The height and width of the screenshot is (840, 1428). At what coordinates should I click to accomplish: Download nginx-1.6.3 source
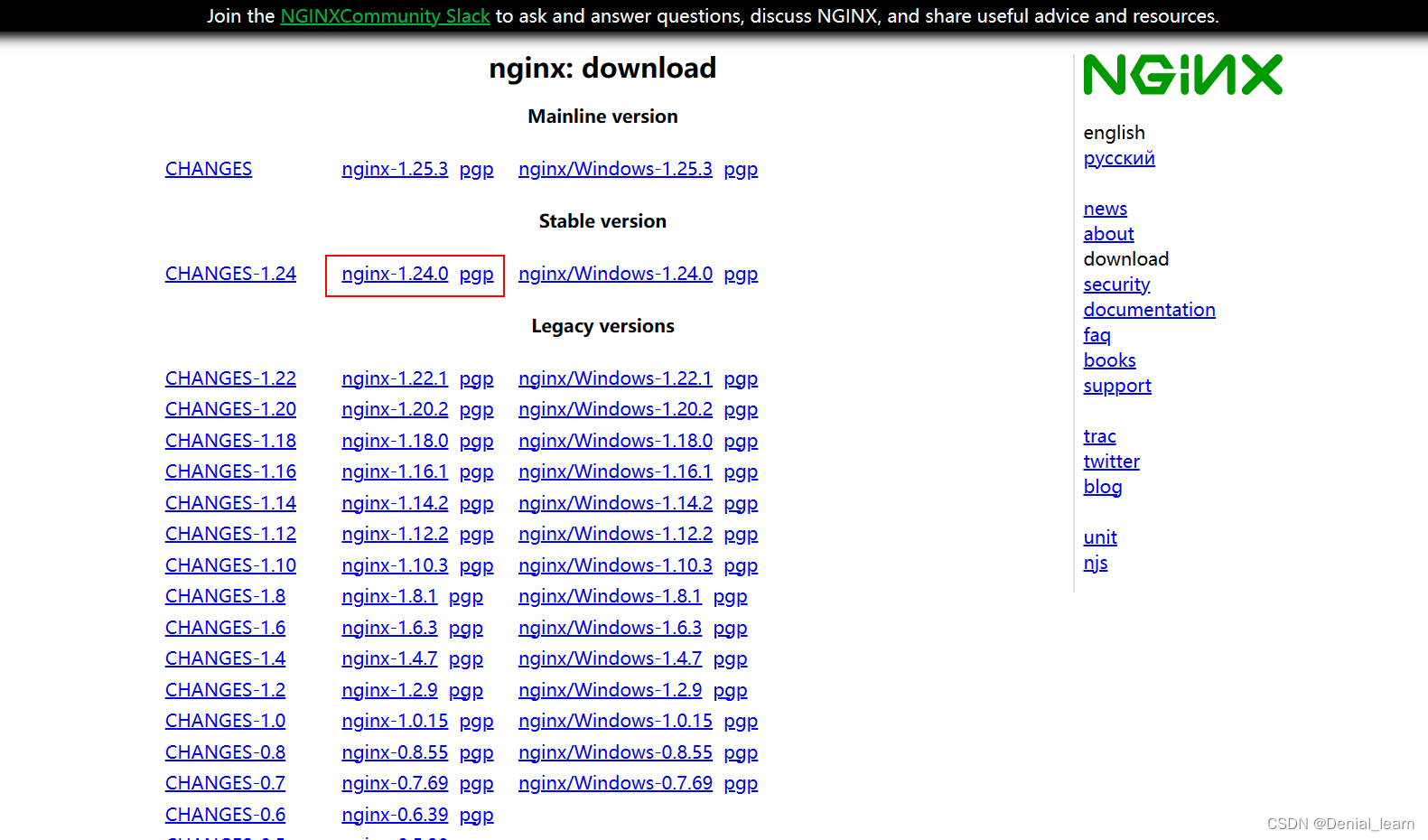[389, 628]
